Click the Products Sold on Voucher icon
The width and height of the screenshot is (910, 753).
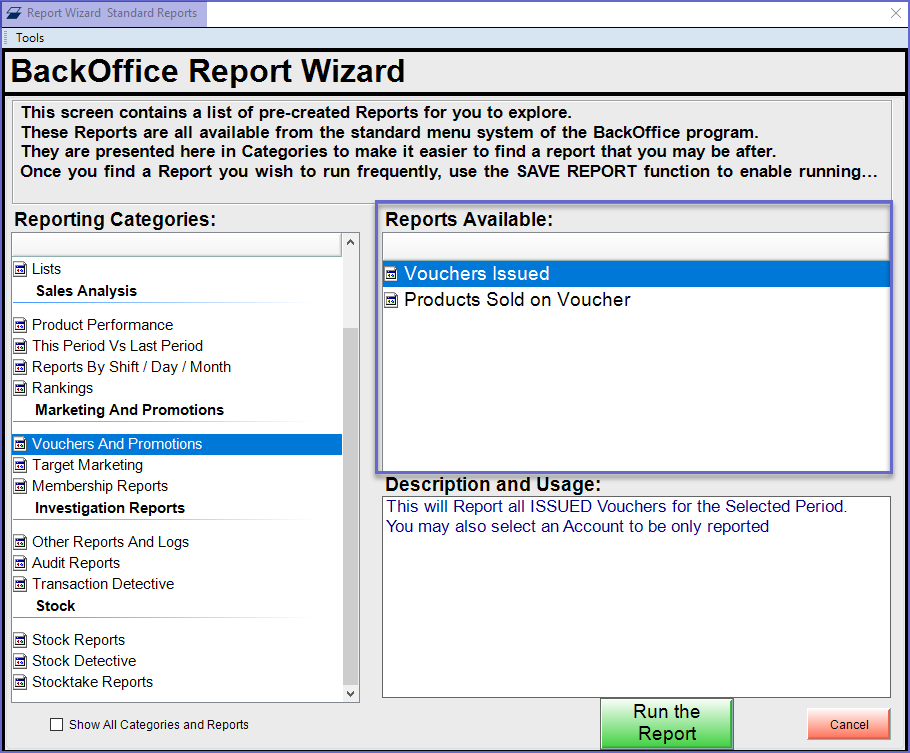click(x=392, y=300)
